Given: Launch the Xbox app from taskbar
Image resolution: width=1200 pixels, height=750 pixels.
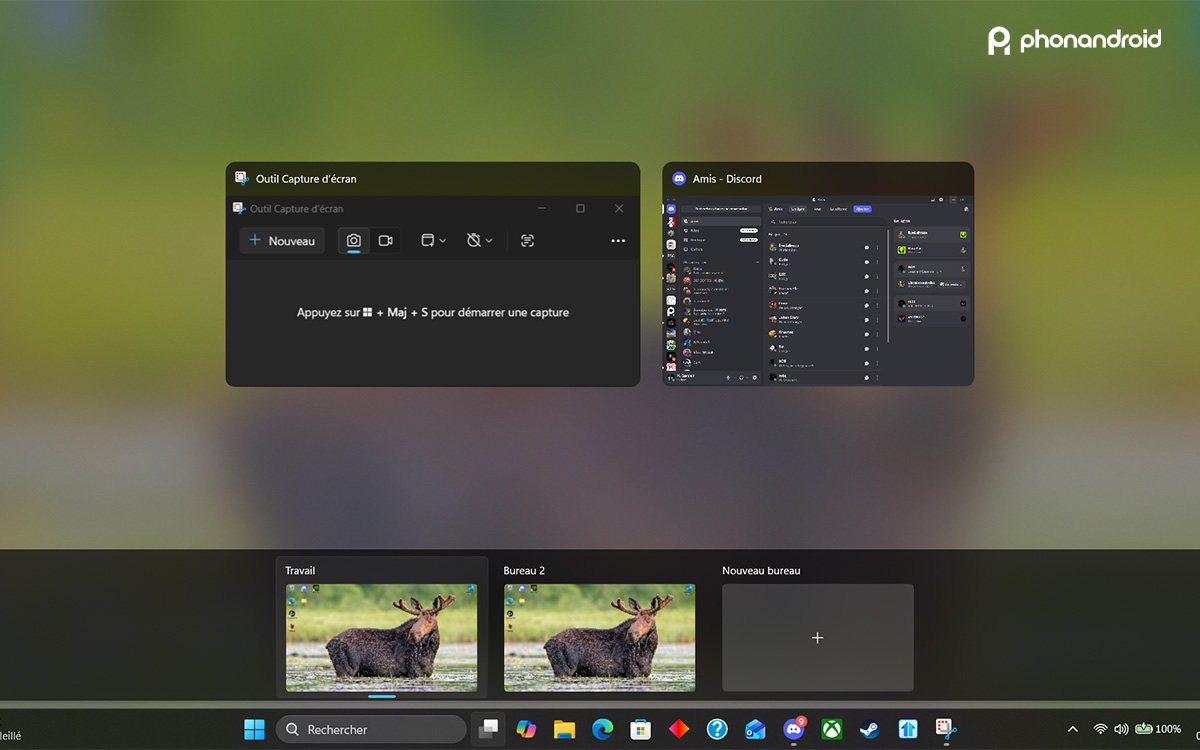Looking at the screenshot, I should (x=832, y=729).
